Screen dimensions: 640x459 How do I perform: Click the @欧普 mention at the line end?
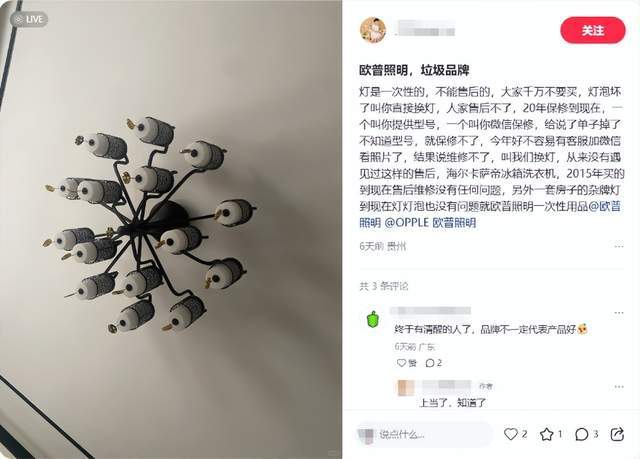[605, 206]
